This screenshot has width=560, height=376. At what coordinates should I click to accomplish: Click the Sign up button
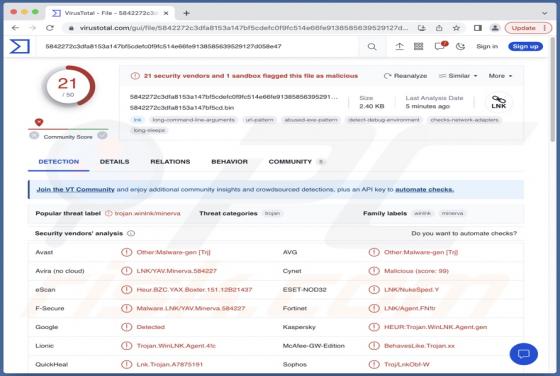click(x=525, y=46)
